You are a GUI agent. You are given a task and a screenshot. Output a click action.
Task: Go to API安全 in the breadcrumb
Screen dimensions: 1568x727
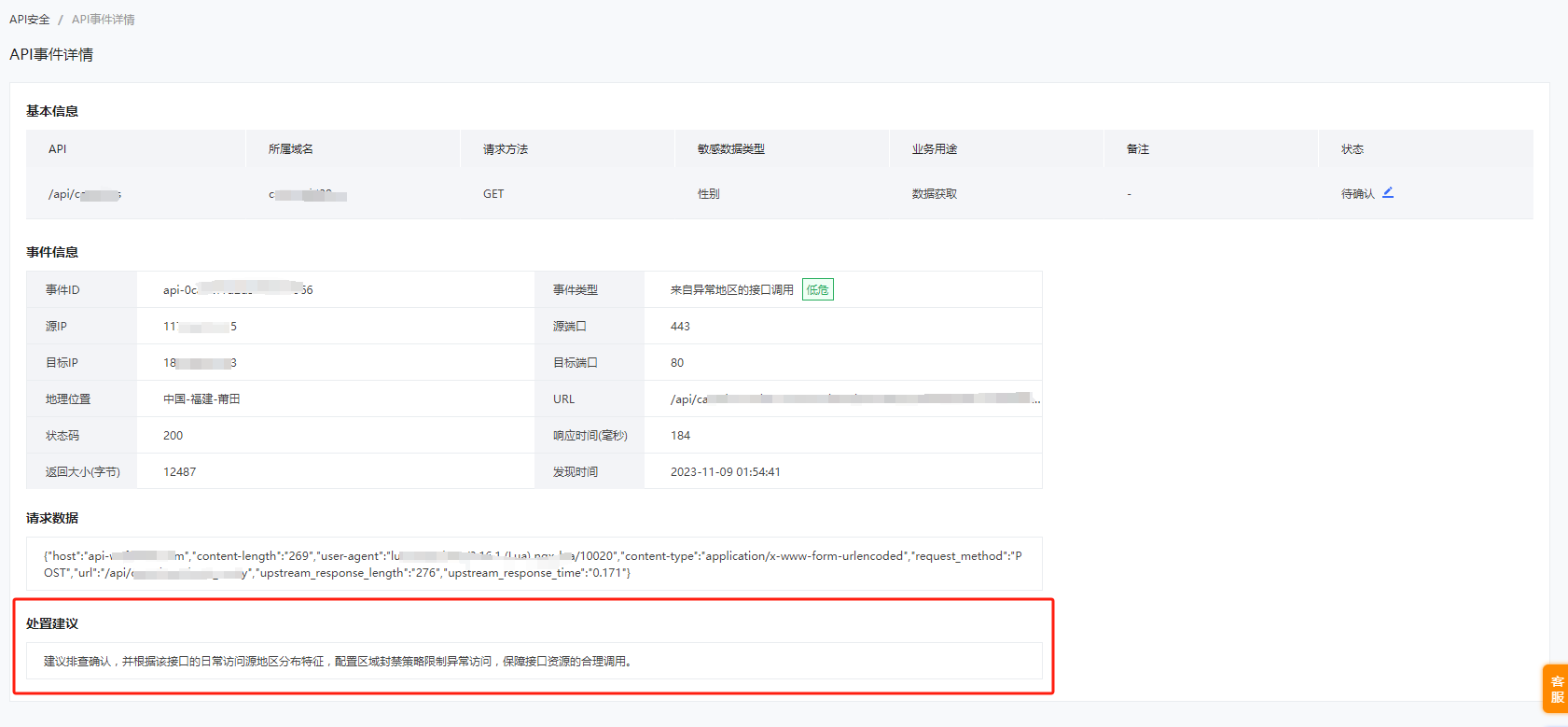(30, 20)
